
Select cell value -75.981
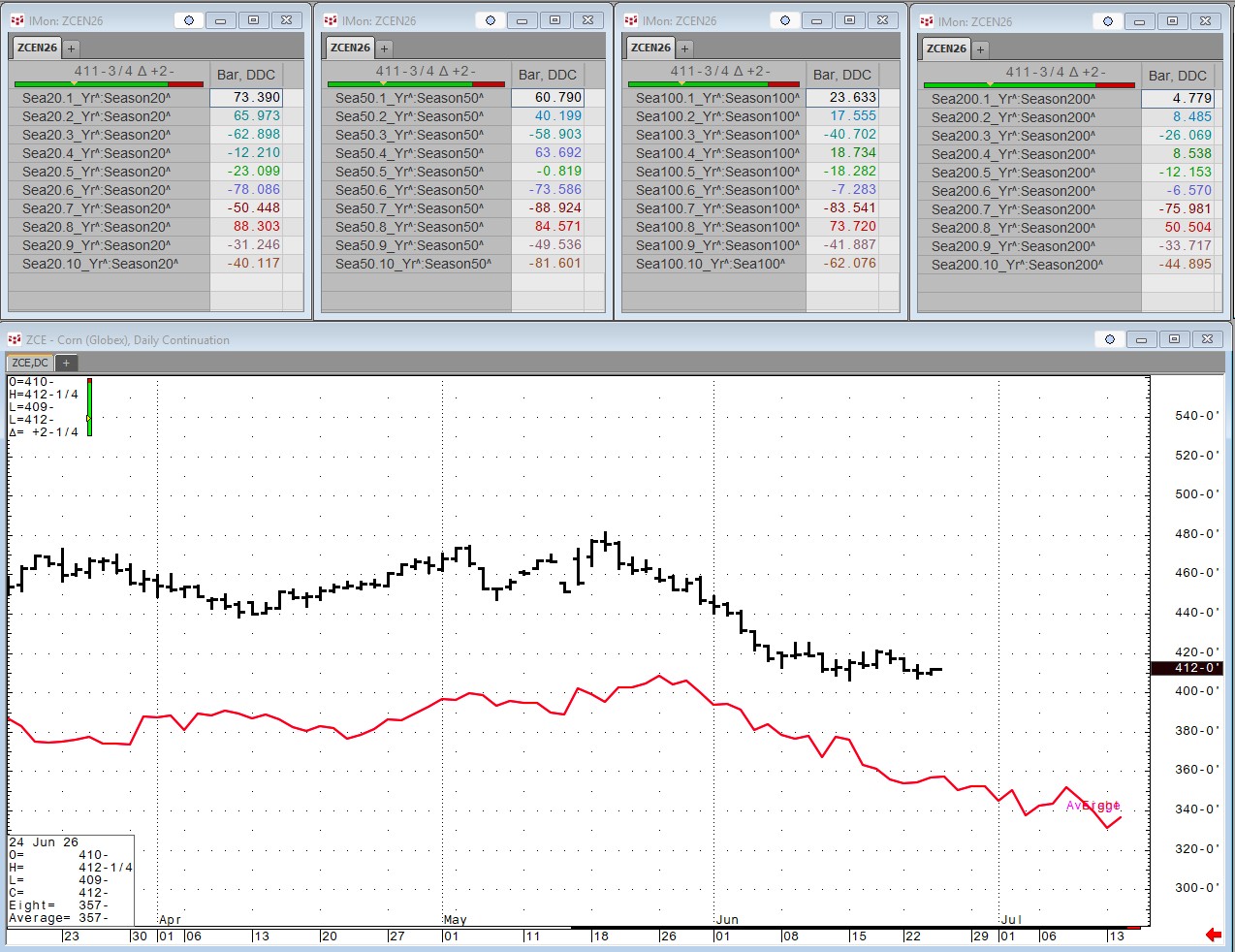[1178, 209]
